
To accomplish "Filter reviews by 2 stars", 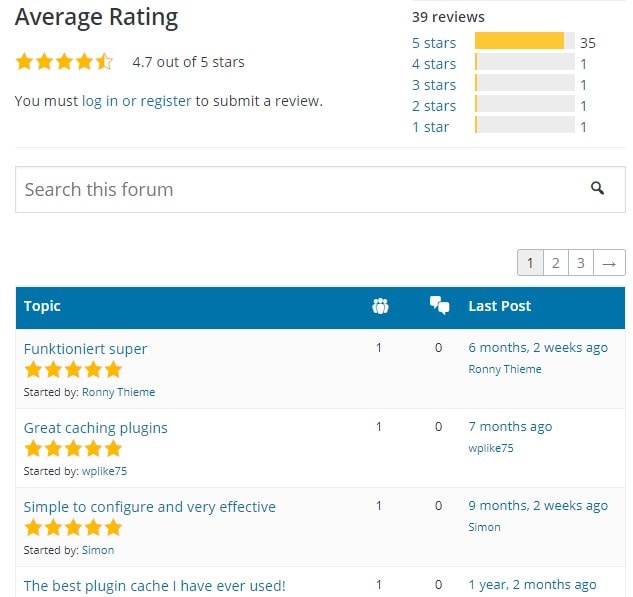I will 434,106.
